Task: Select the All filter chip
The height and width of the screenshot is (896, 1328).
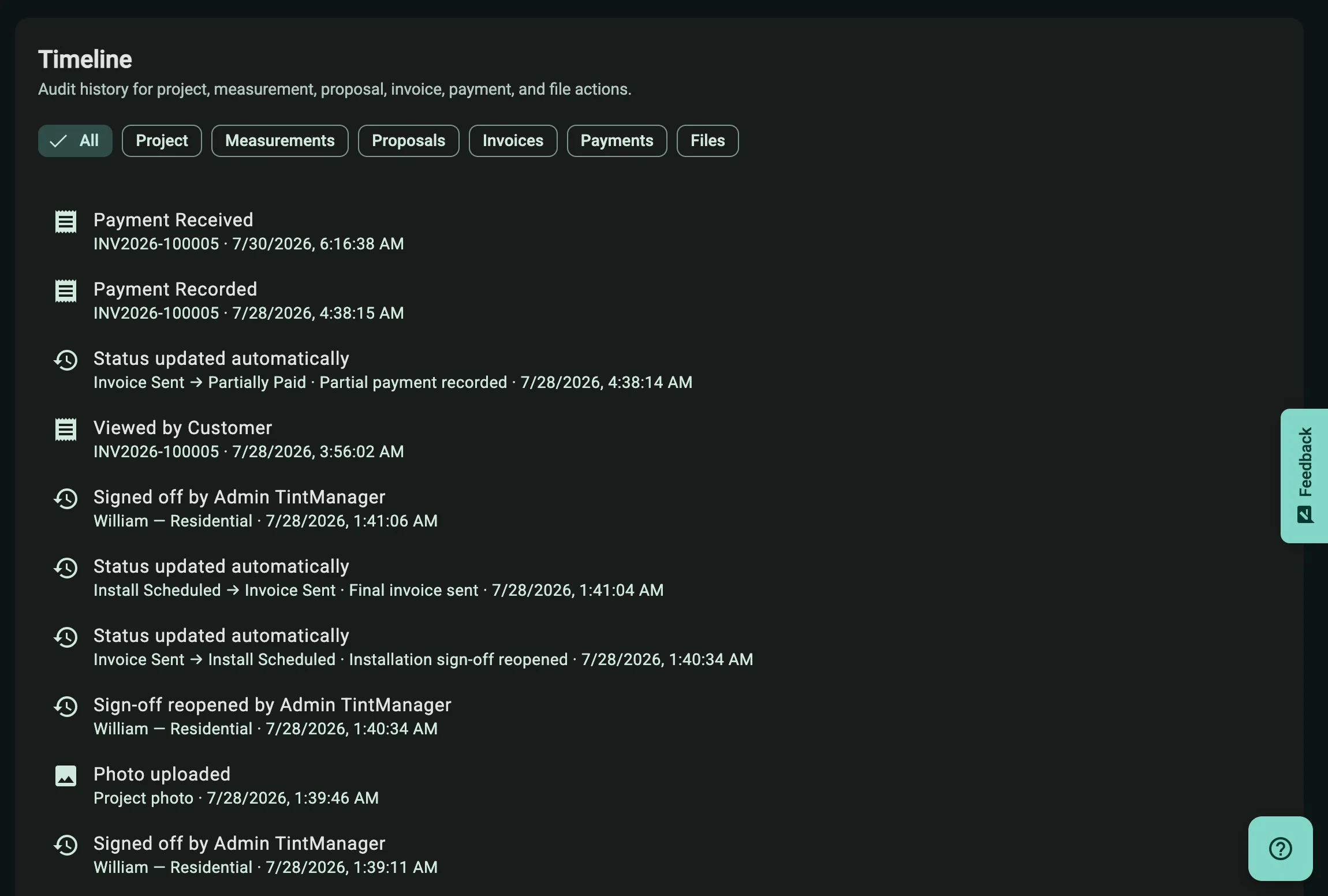Action: [75, 141]
